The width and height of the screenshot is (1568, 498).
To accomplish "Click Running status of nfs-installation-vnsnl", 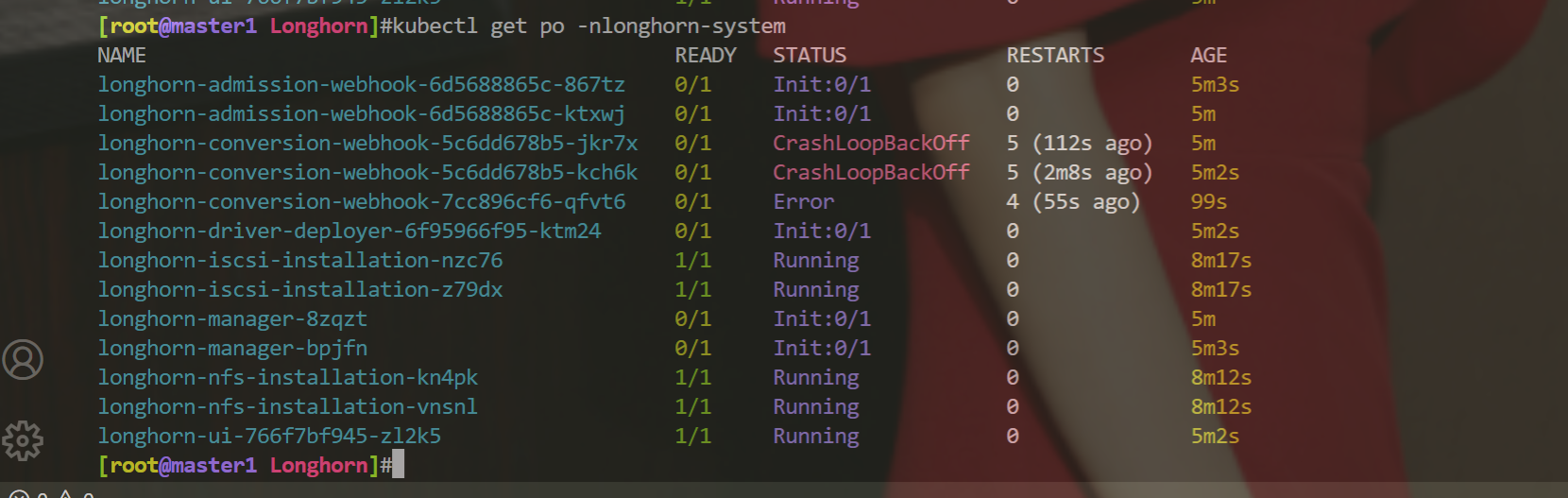I will [816, 407].
